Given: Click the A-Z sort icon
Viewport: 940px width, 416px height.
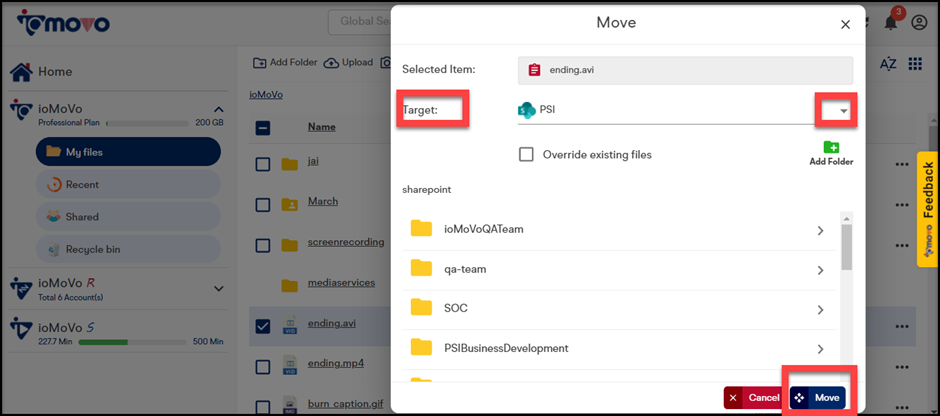Looking at the screenshot, I should 888,64.
